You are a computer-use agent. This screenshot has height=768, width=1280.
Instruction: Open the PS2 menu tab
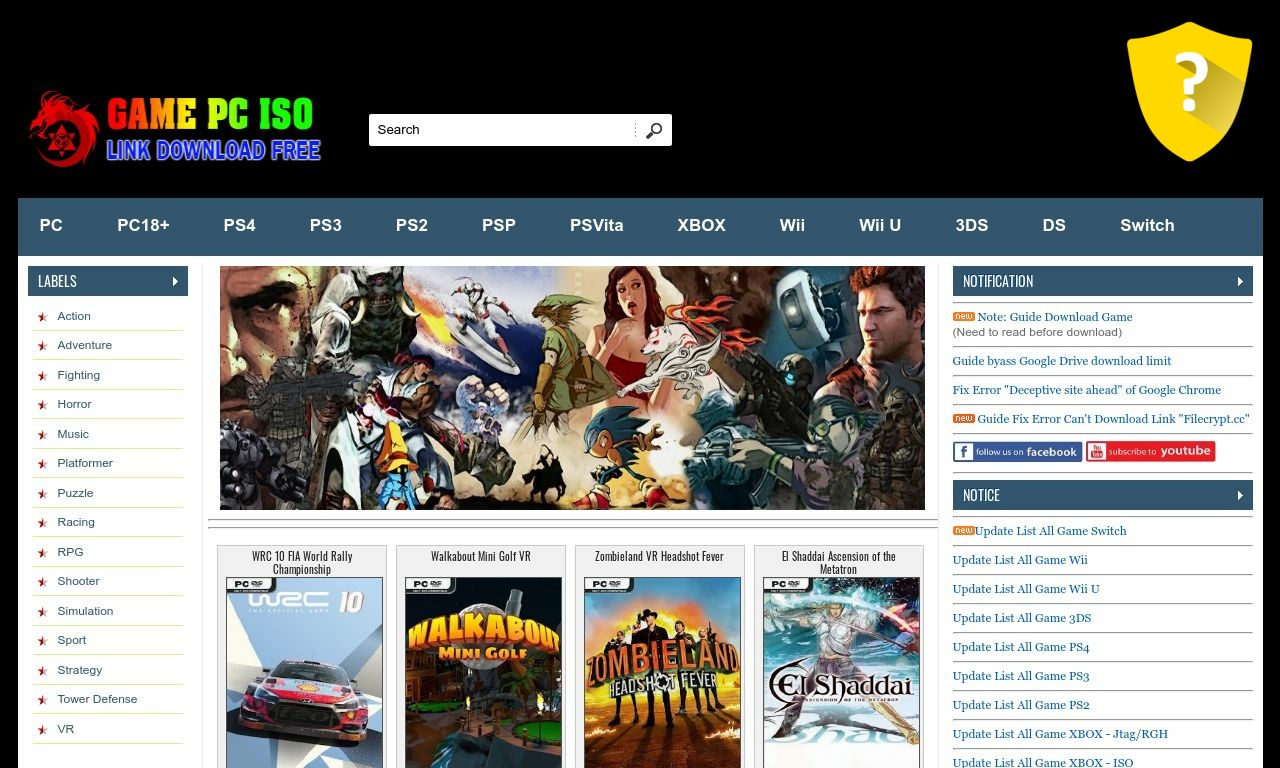[x=411, y=226]
